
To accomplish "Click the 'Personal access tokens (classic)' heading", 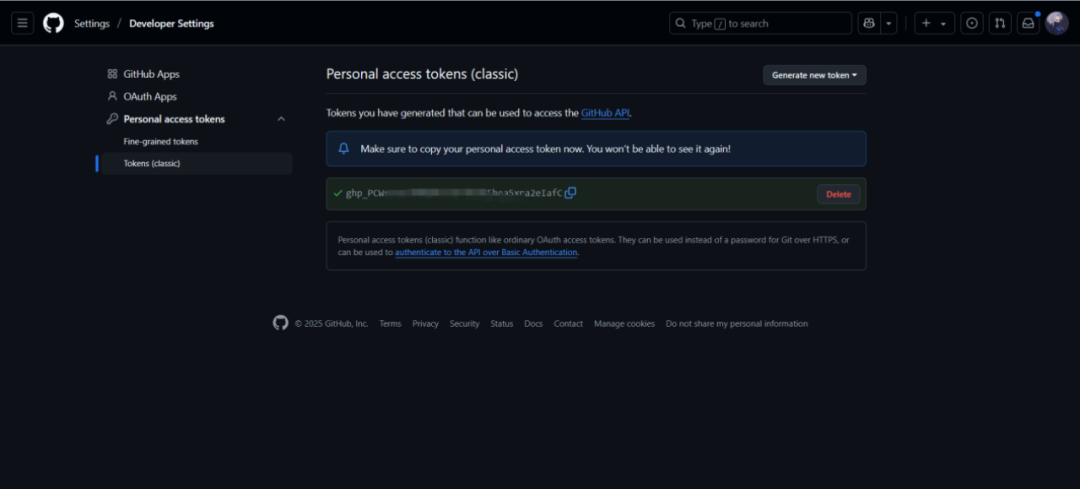I will (422, 74).
